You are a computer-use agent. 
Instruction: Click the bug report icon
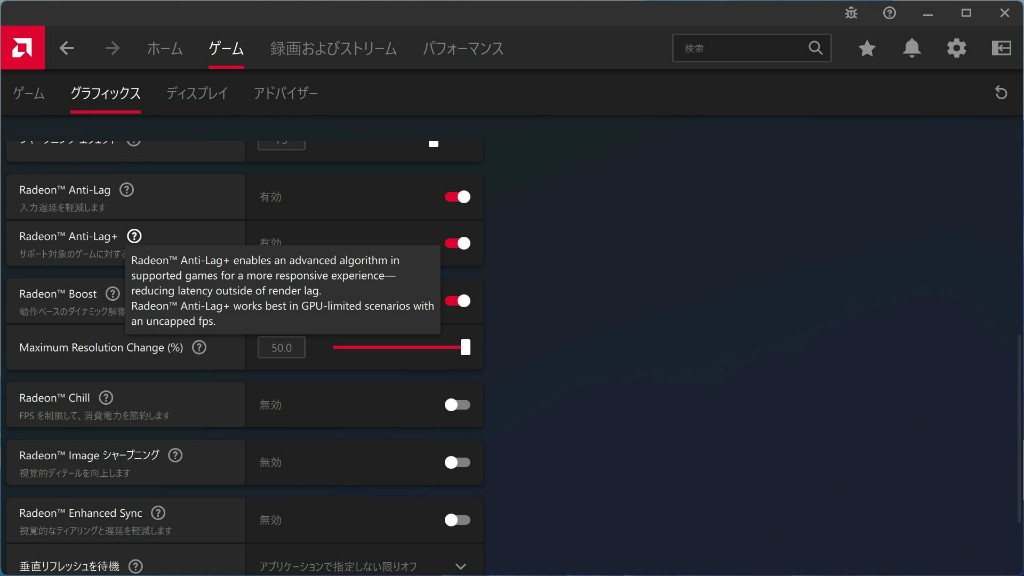[x=851, y=13]
